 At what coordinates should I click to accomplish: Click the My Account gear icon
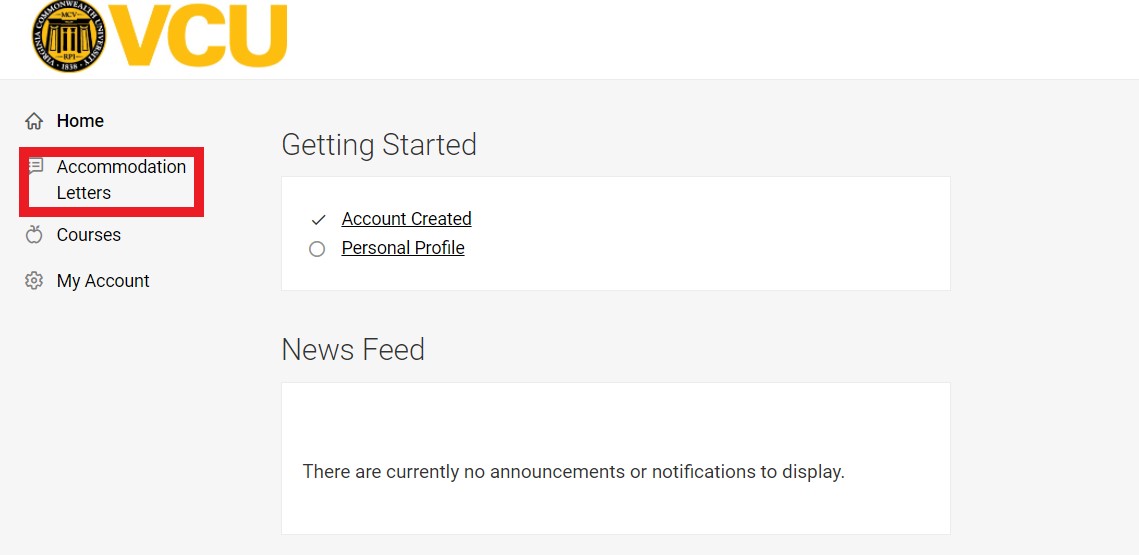tap(34, 280)
